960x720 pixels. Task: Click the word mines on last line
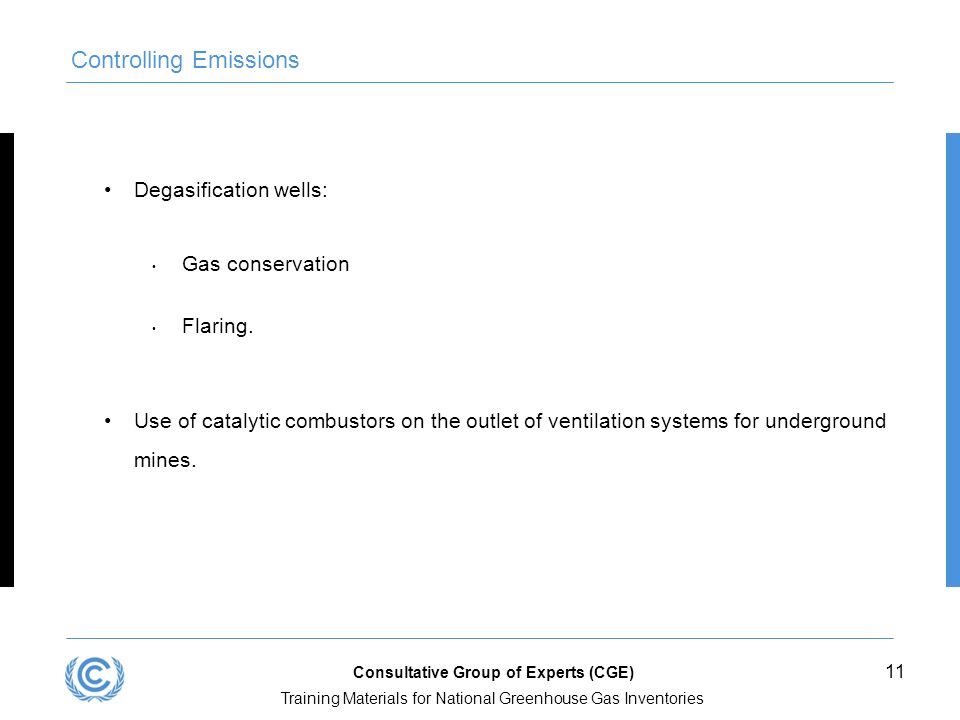click(162, 460)
